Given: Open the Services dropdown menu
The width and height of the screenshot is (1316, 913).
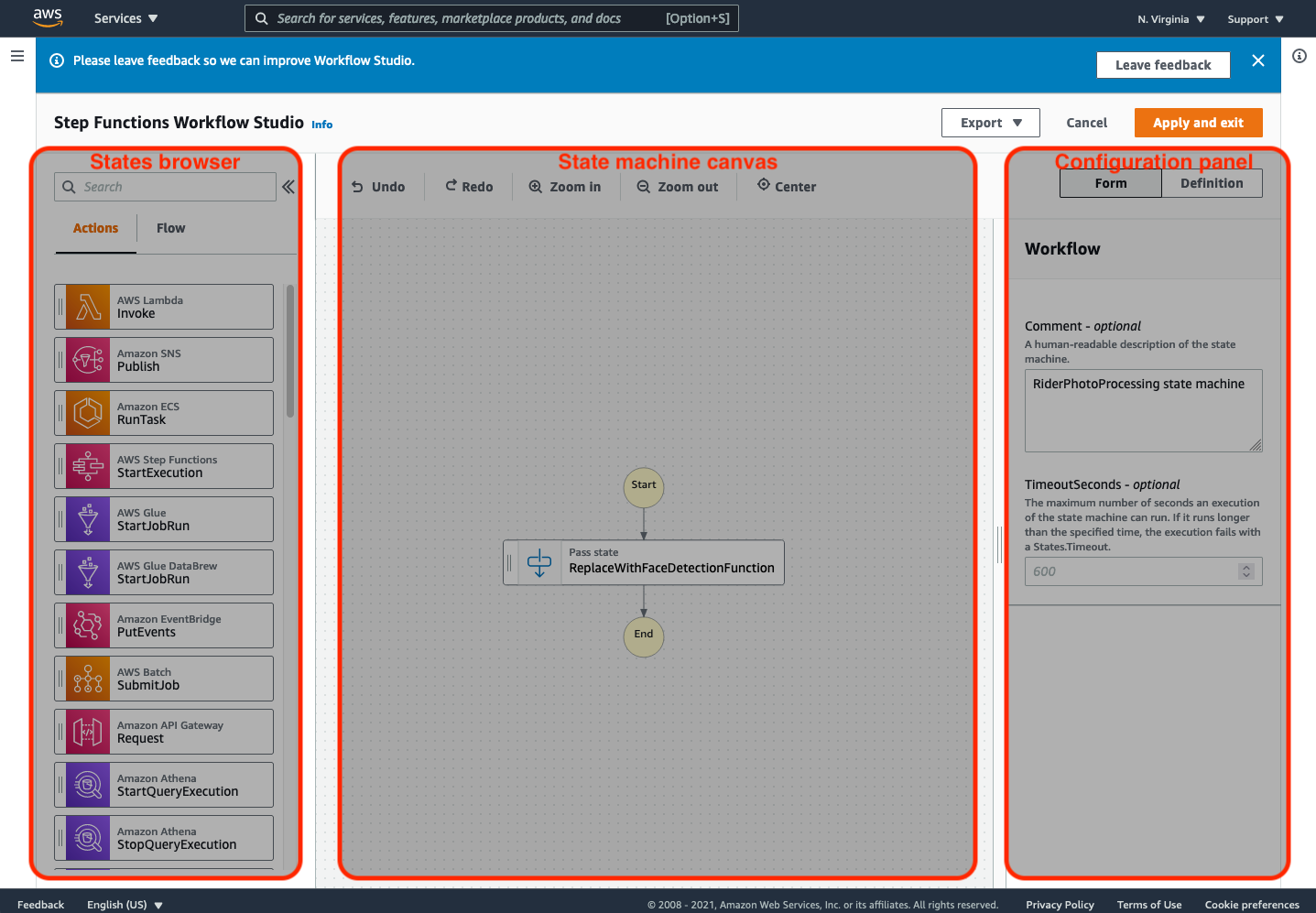Looking at the screenshot, I should click(126, 18).
